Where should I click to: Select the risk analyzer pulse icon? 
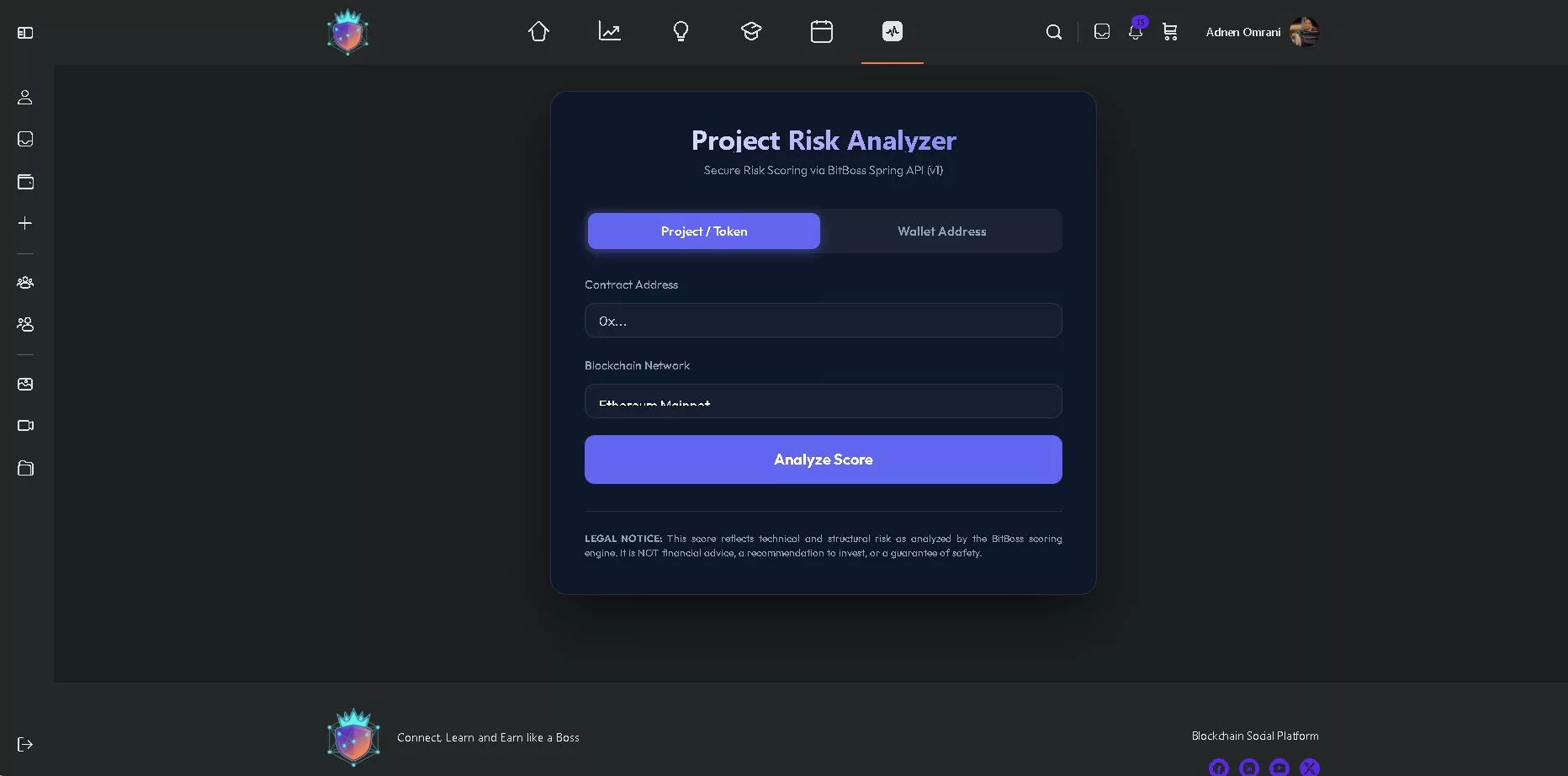point(893,32)
